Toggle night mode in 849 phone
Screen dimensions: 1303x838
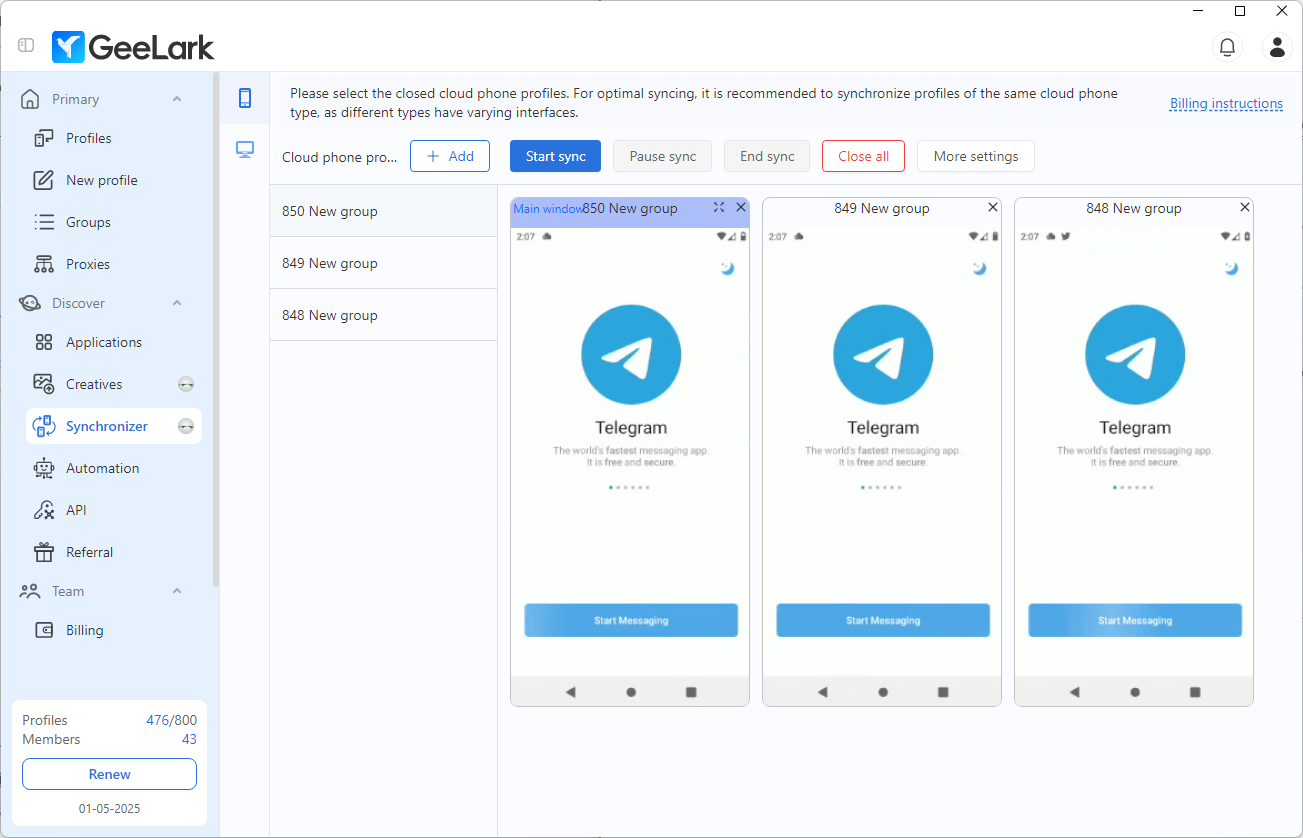[x=979, y=268]
